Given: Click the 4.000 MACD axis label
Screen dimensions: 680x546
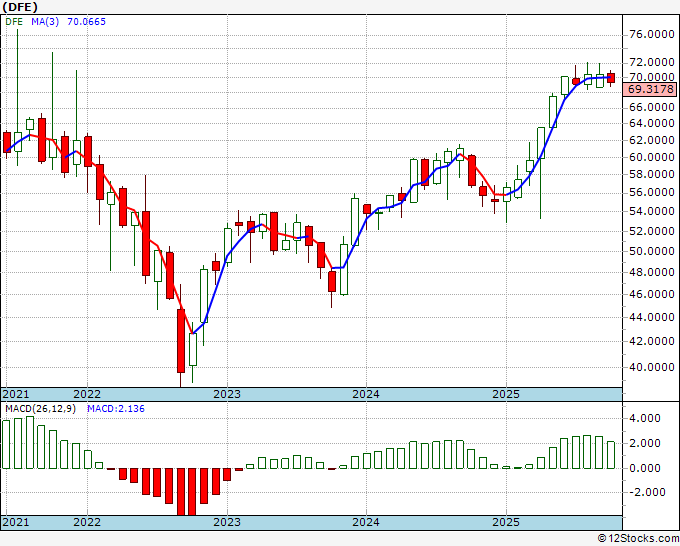Looking at the screenshot, I should [x=646, y=418].
